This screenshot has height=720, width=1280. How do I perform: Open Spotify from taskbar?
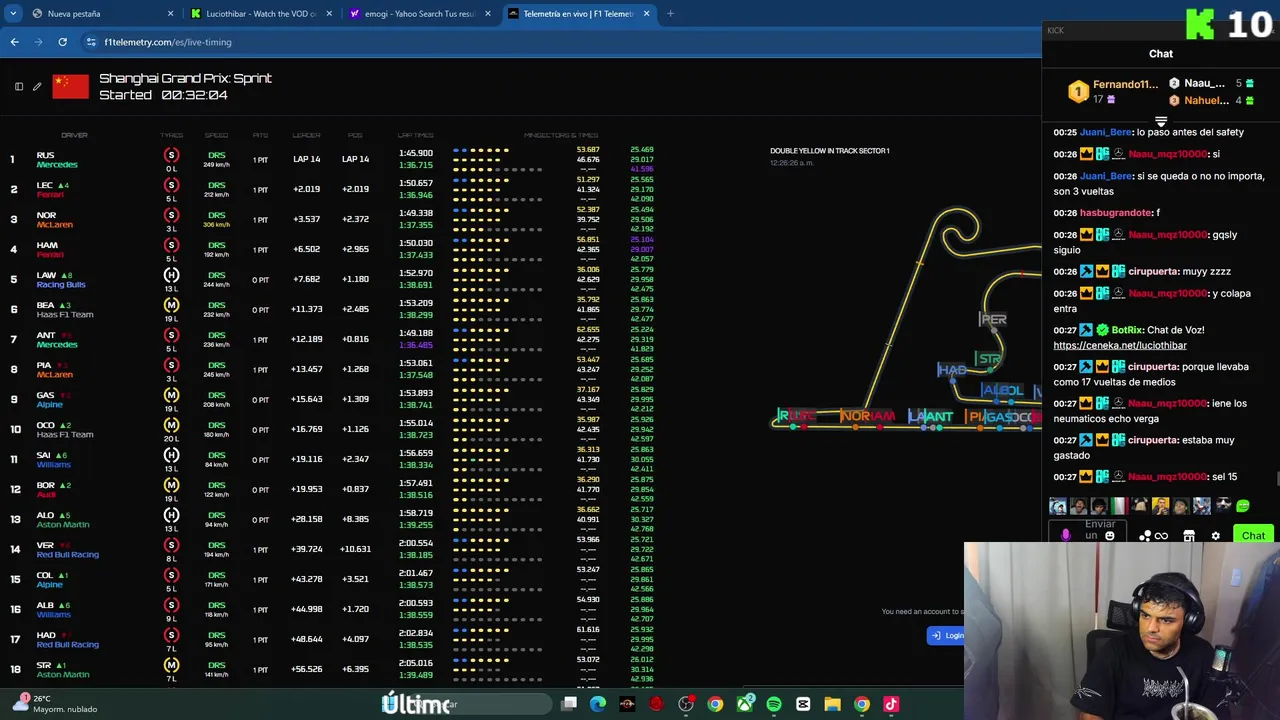(774, 704)
